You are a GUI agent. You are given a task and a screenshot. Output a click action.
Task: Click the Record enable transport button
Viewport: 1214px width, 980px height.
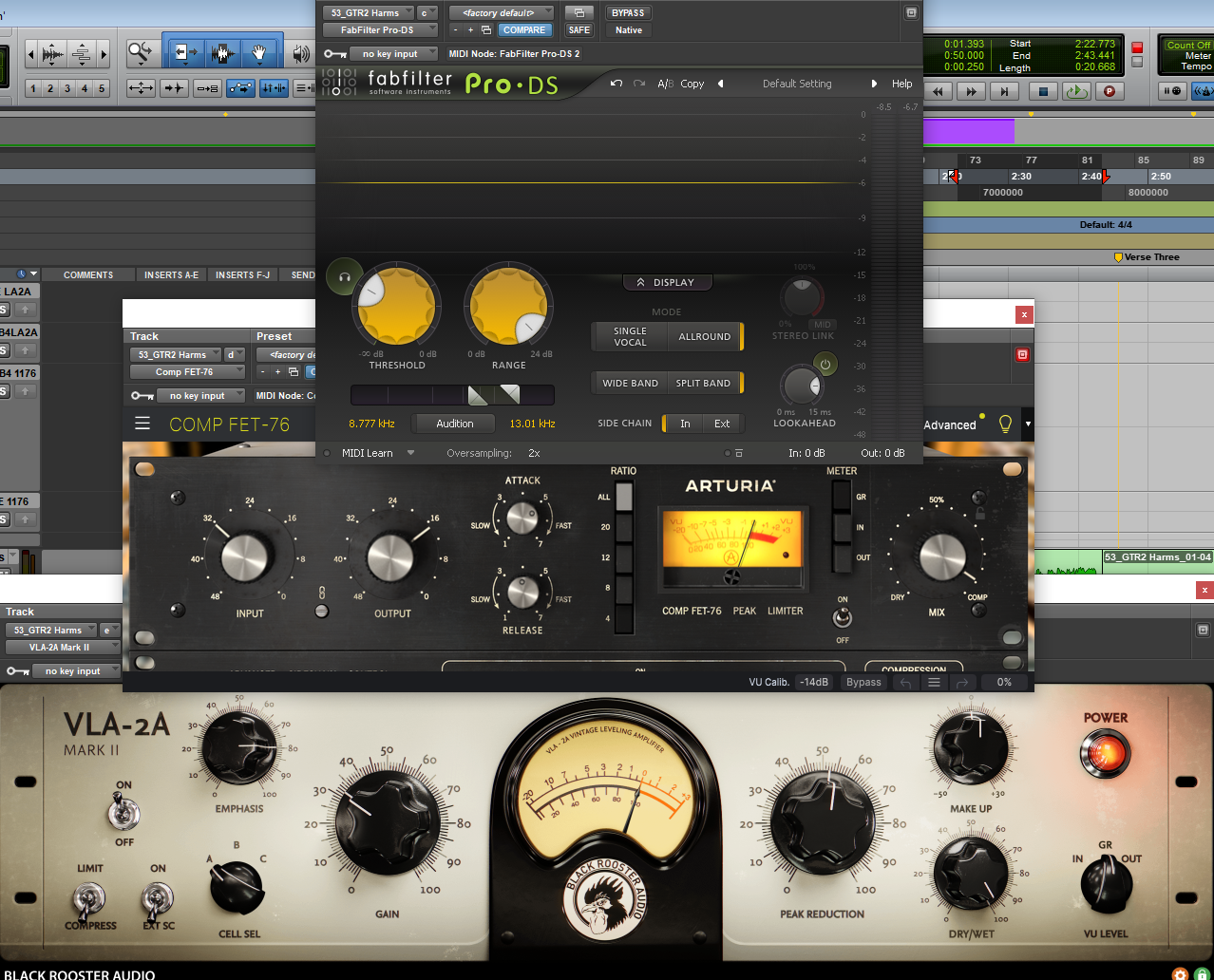[x=1109, y=91]
